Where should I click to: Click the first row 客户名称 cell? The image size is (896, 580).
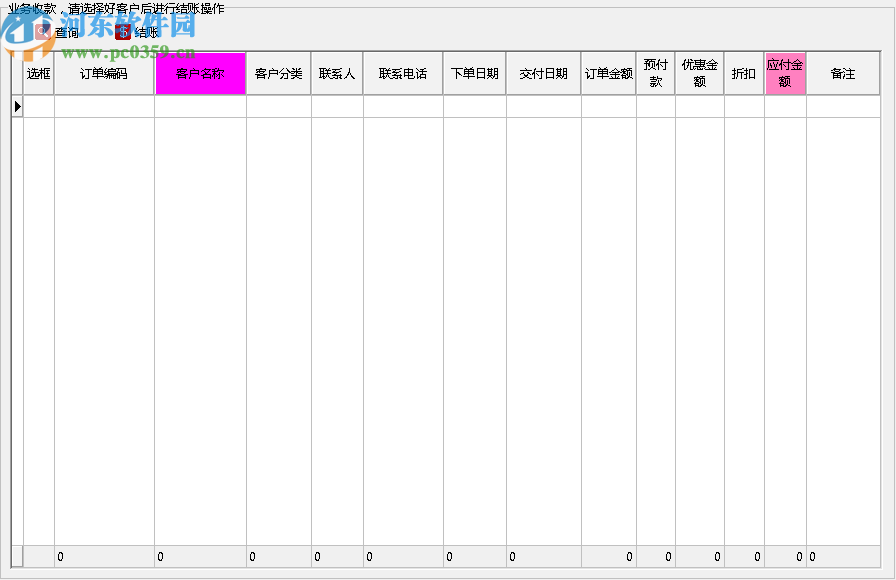pyautogui.click(x=201, y=106)
